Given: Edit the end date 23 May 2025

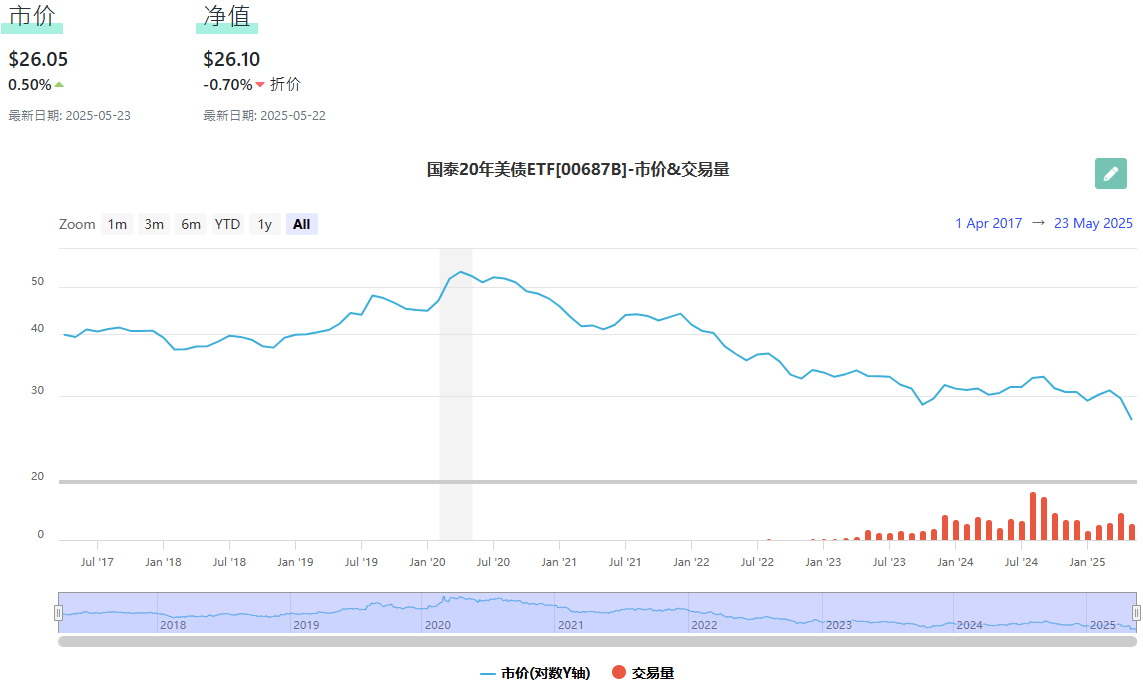Looking at the screenshot, I should [1093, 223].
